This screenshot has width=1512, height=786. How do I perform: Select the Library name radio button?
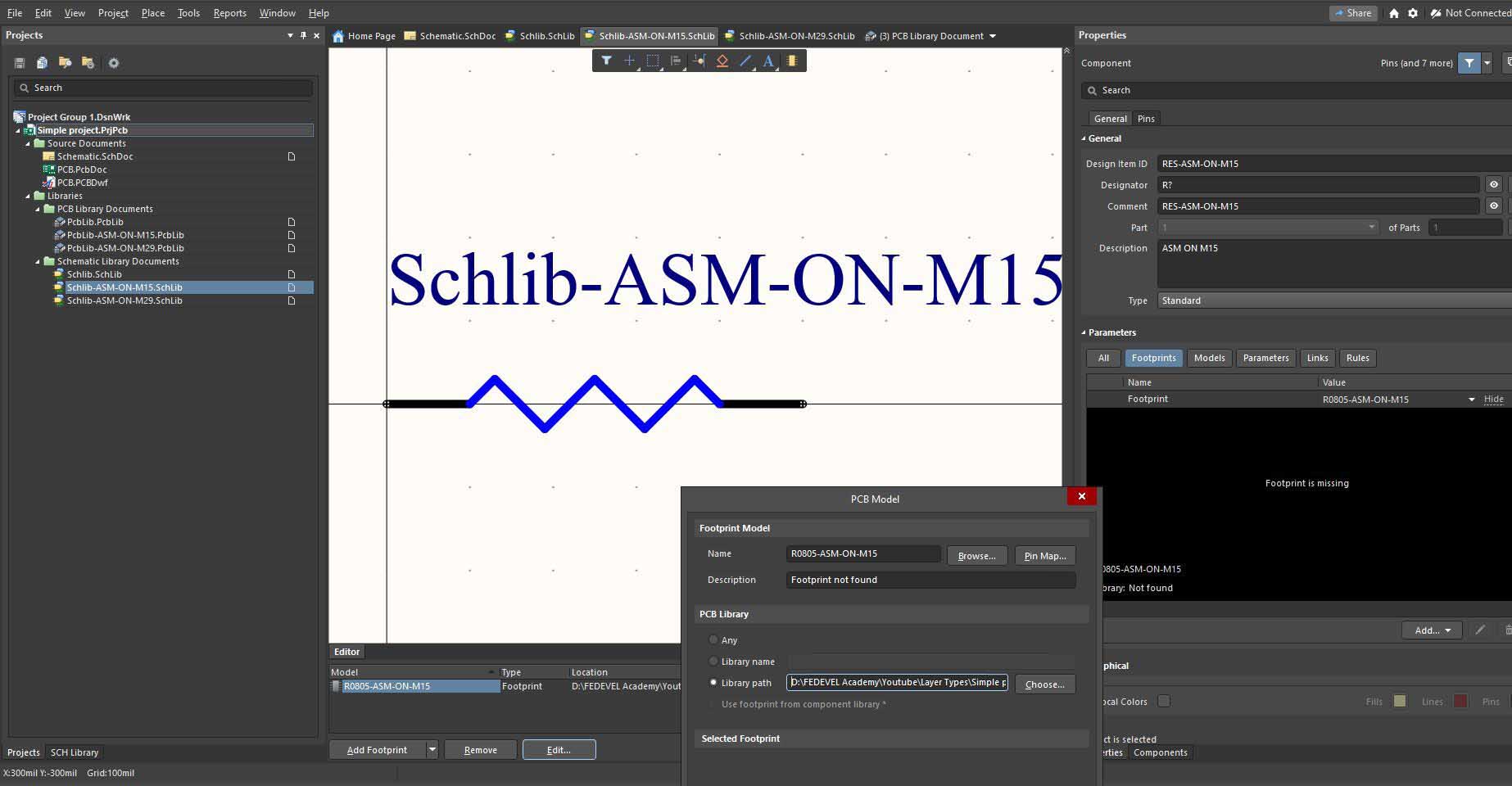713,662
